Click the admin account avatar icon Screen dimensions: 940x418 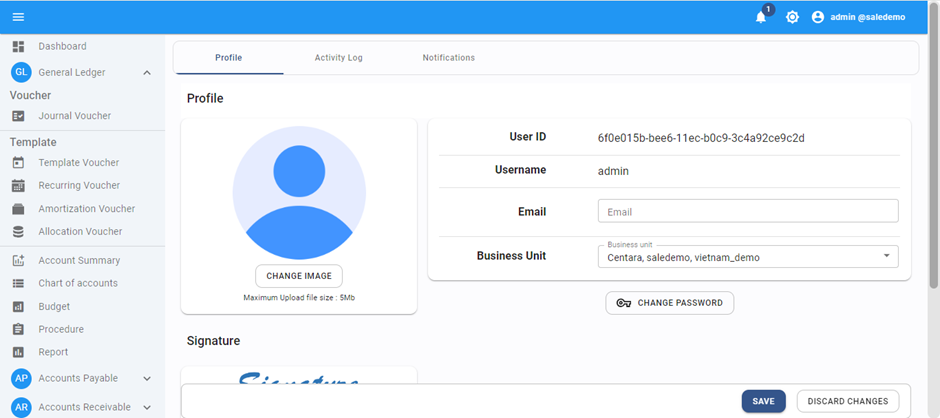click(x=818, y=17)
